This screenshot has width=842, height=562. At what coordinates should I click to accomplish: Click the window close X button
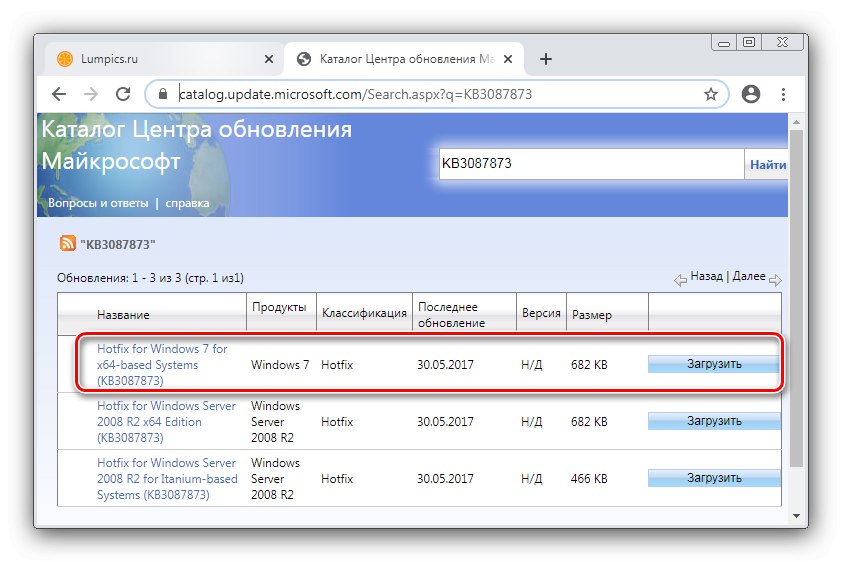click(x=782, y=42)
